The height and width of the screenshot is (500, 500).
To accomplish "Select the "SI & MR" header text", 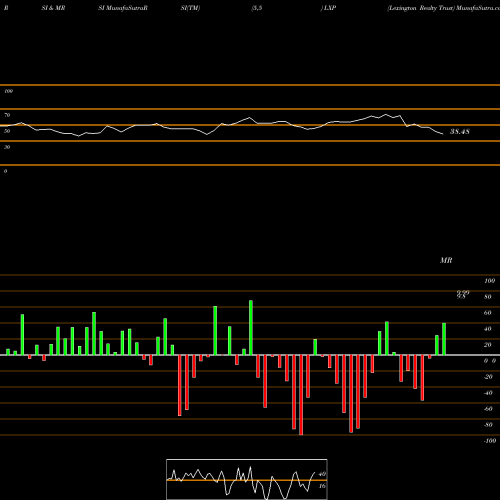I will click(x=53, y=8).
